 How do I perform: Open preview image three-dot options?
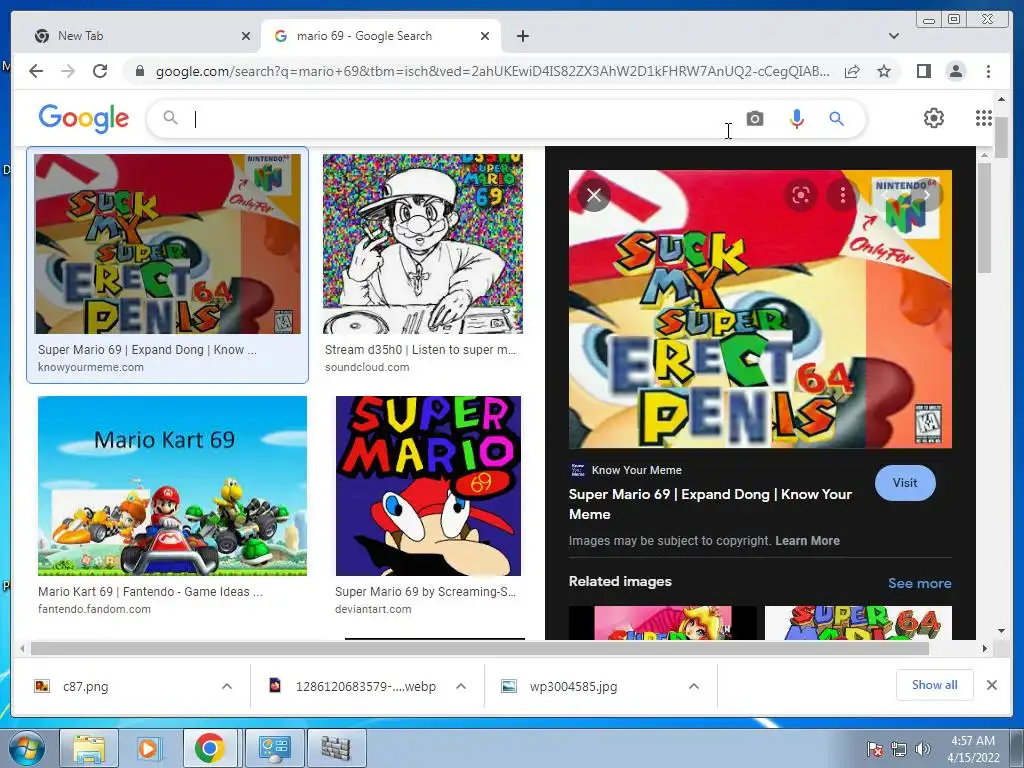[x=842, y=195]
